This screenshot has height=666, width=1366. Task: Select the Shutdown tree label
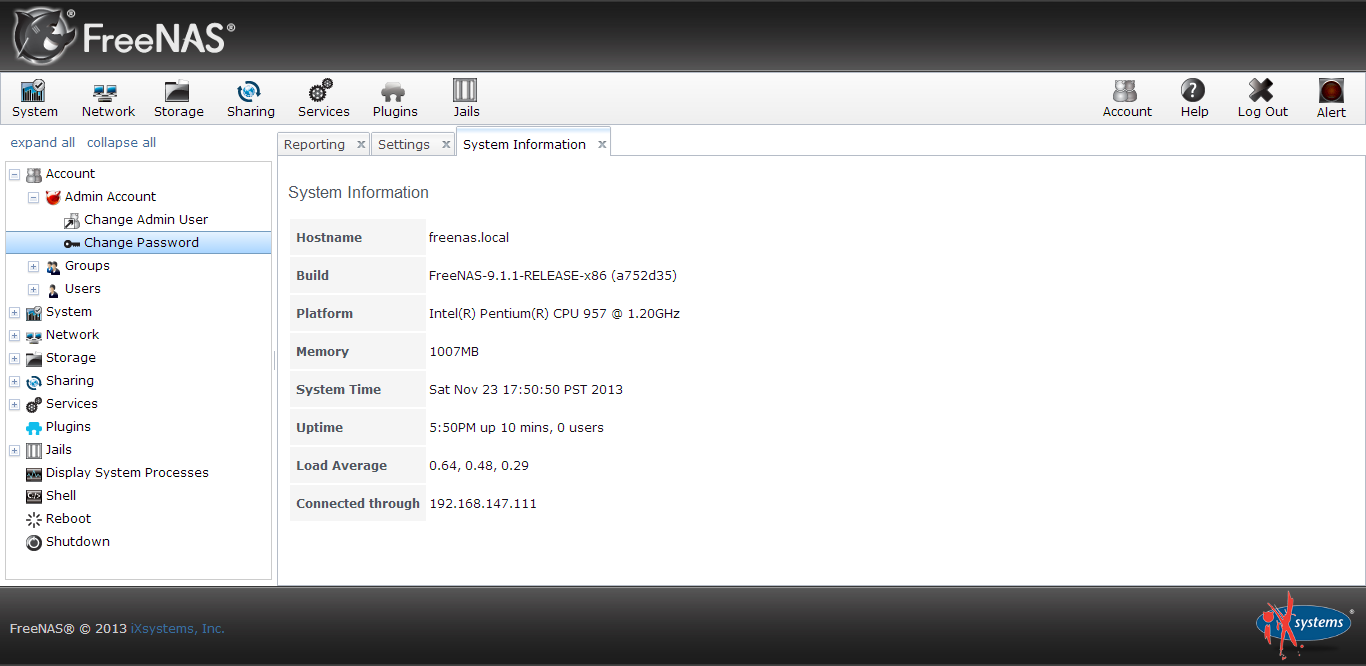(x=78, y=542)
